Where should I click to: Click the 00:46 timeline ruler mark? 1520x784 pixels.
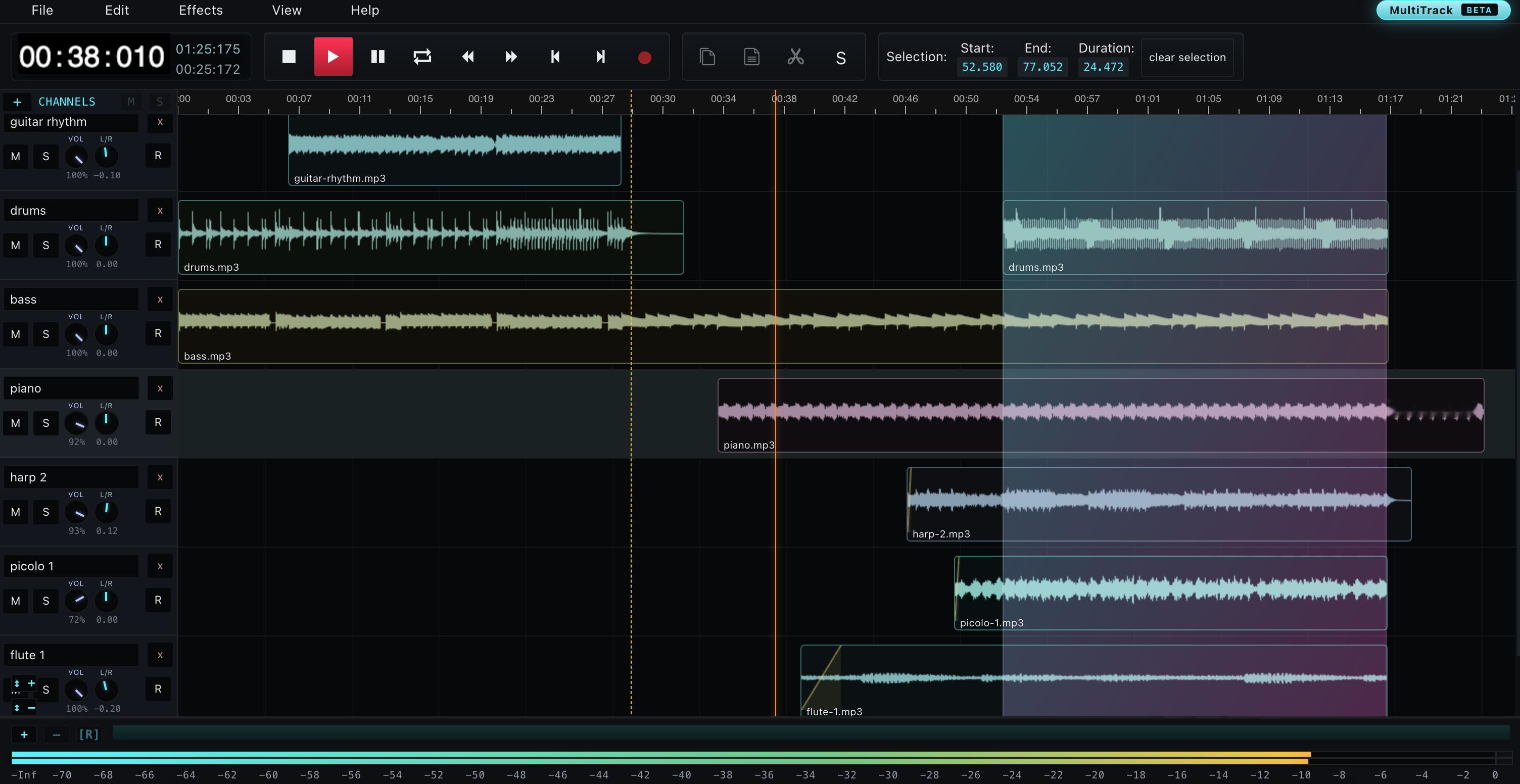click(905, 99)
